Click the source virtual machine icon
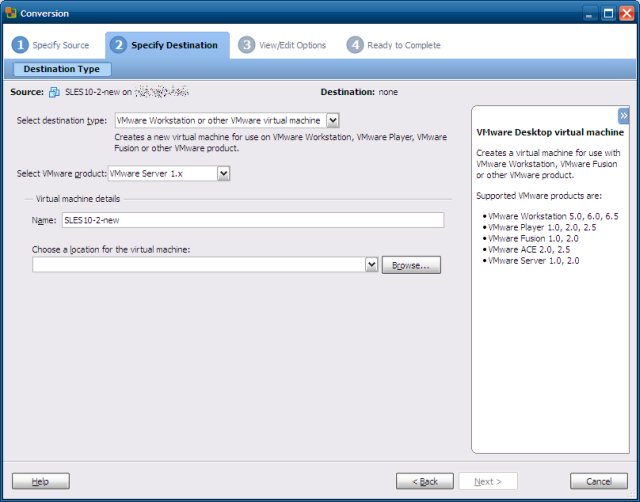This screenshot has height=502, width=640. click(x=54, y=92)
